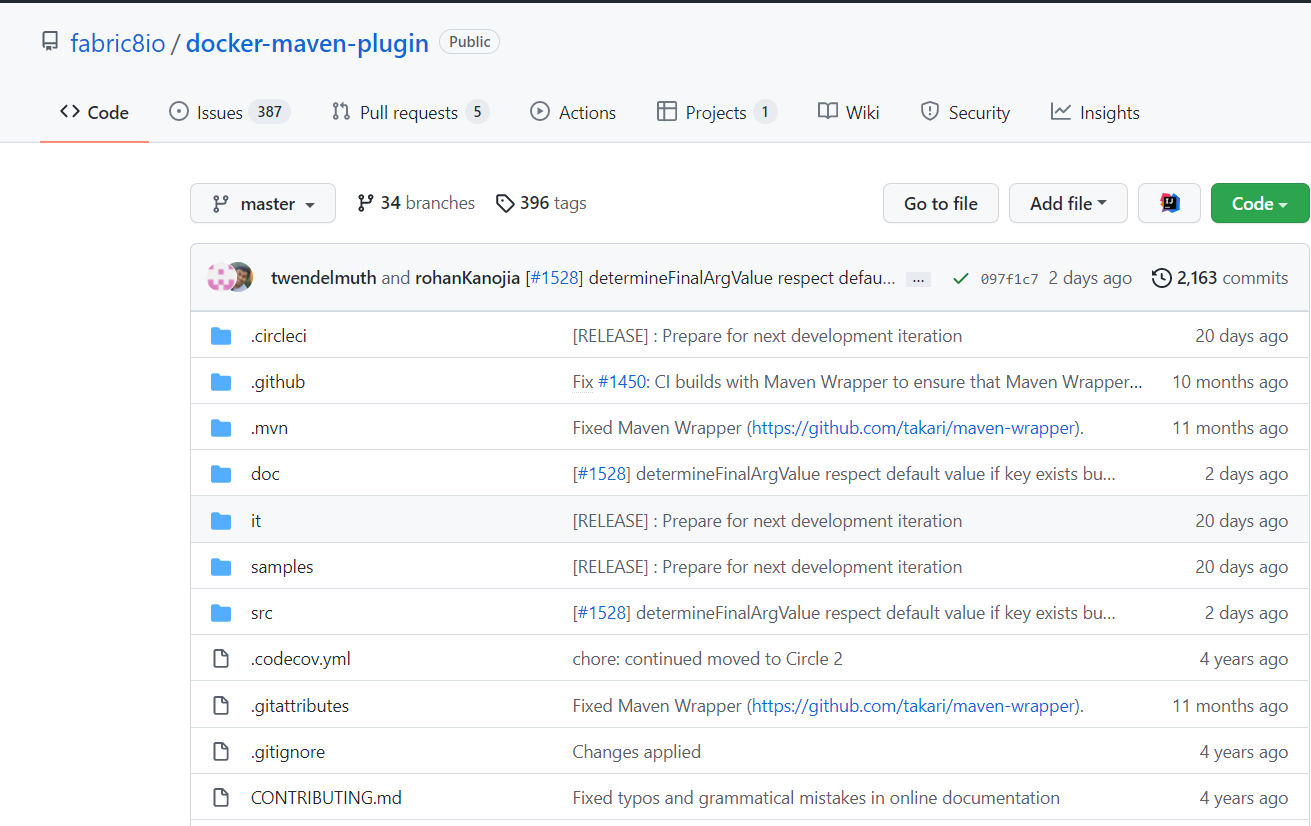Open the Issues tab showing 387

[x=213, y=112]
